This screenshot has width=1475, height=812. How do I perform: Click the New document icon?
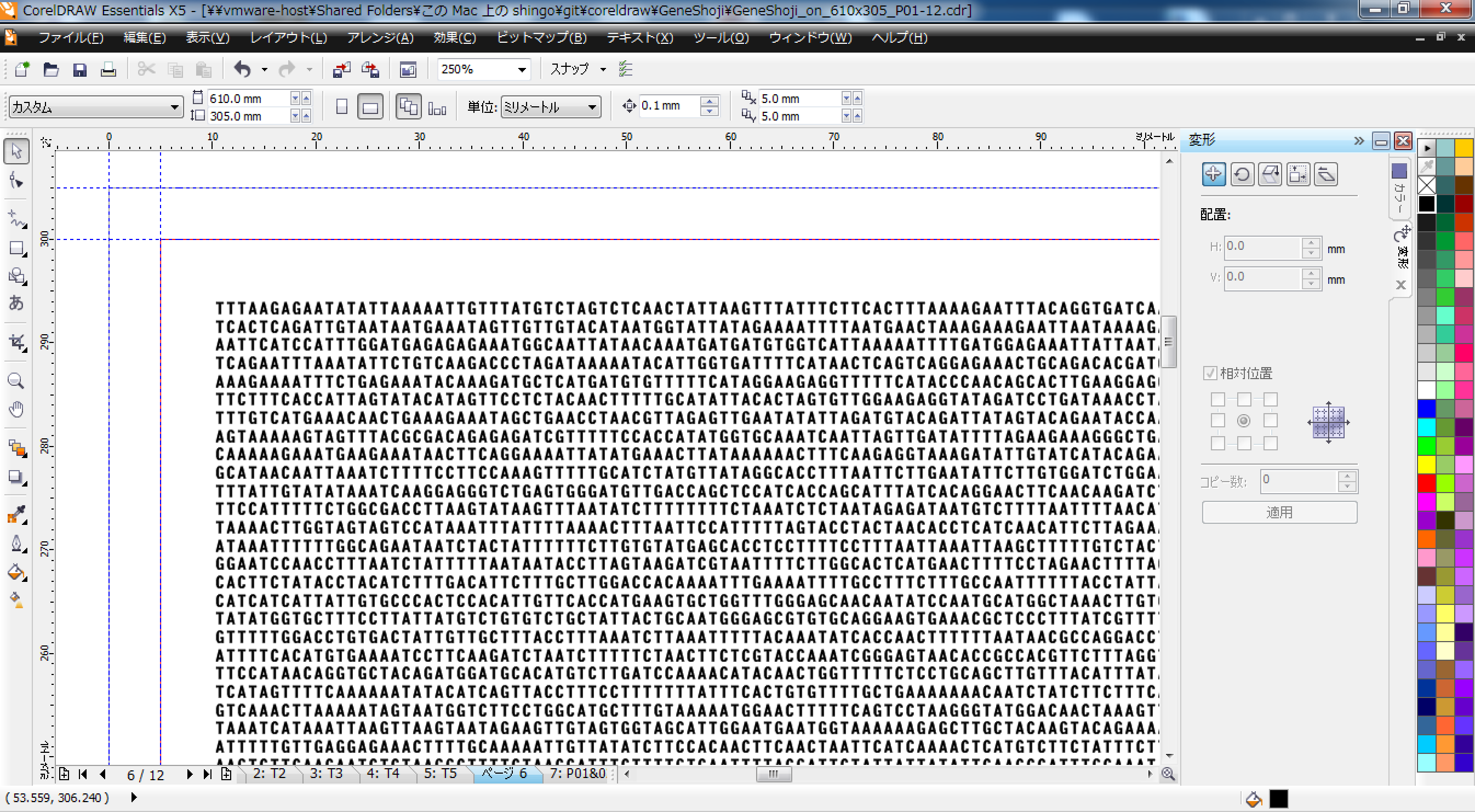coord(22,69)
